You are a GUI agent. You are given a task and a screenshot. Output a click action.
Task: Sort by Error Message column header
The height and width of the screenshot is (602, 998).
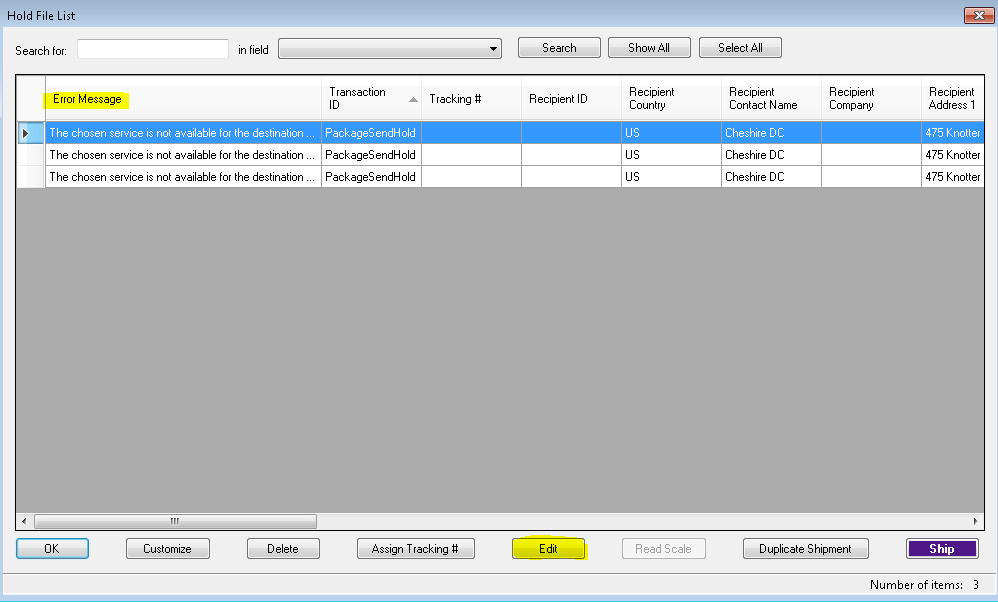point(183,99)
